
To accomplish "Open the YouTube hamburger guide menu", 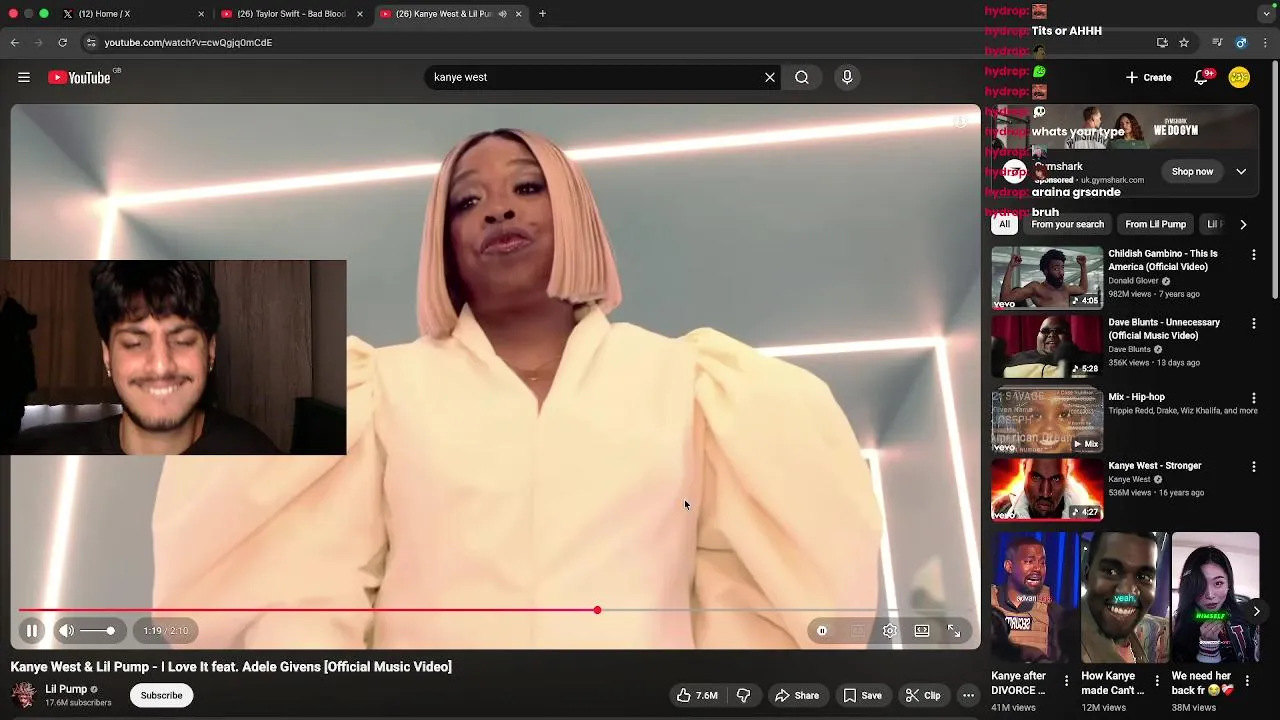I will 24,77.
